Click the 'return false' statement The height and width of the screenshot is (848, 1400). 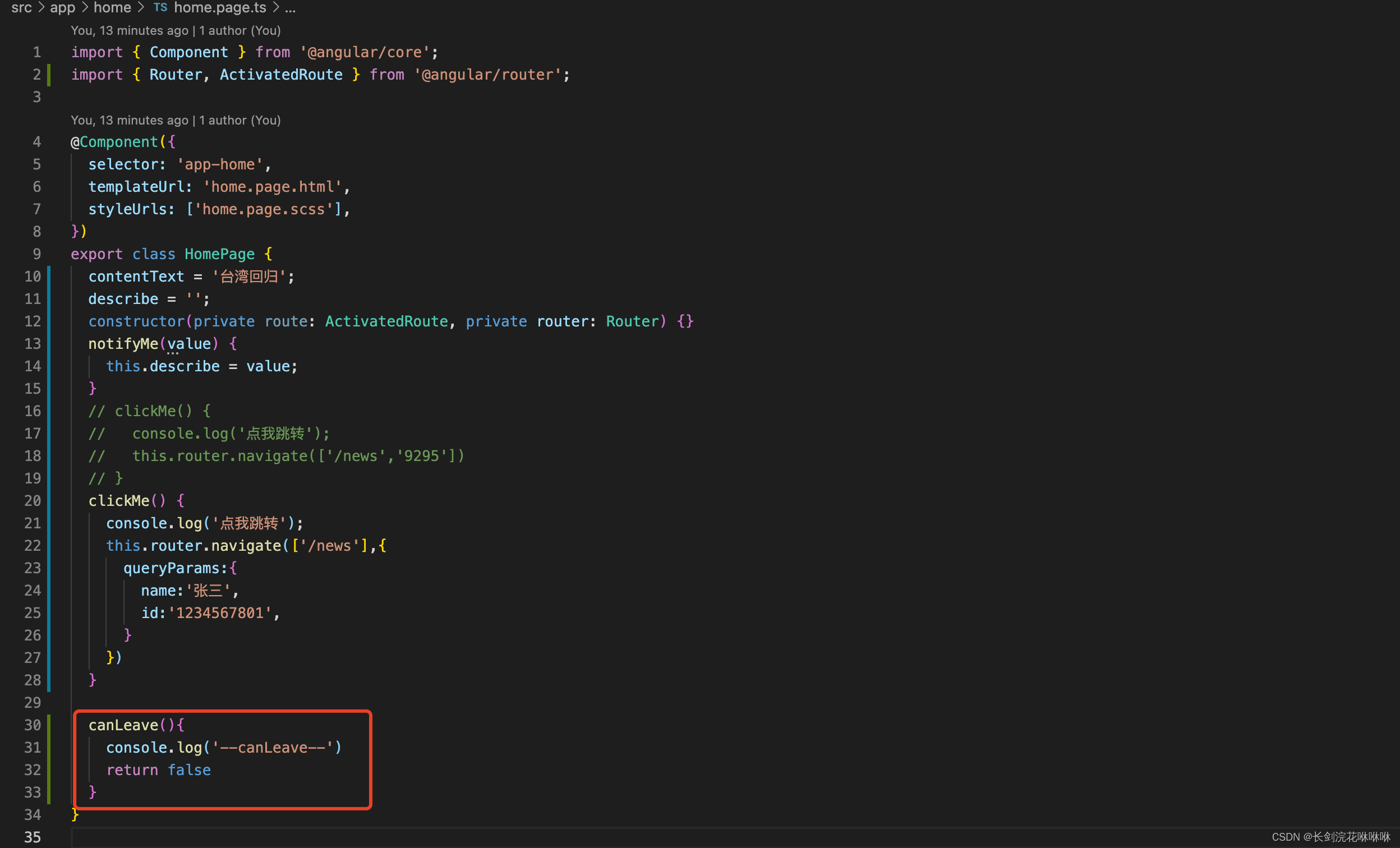[159, 770]
